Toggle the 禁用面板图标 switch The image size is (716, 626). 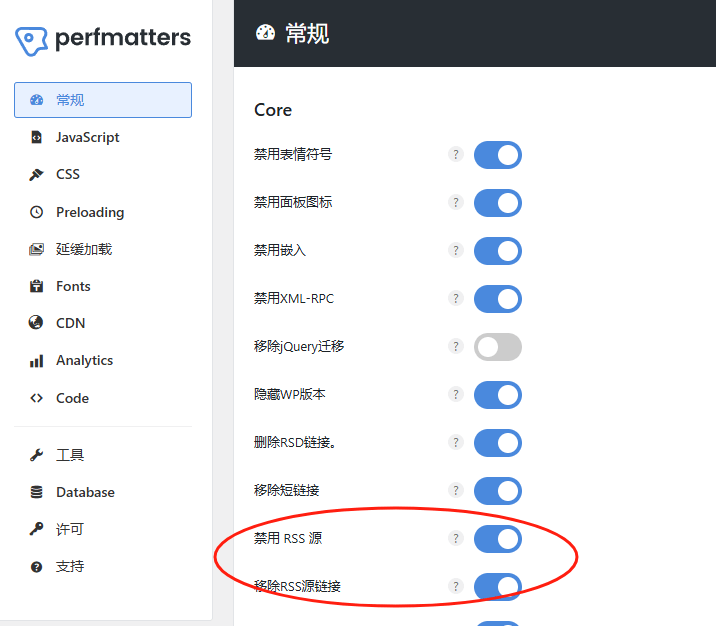[498, 203]
